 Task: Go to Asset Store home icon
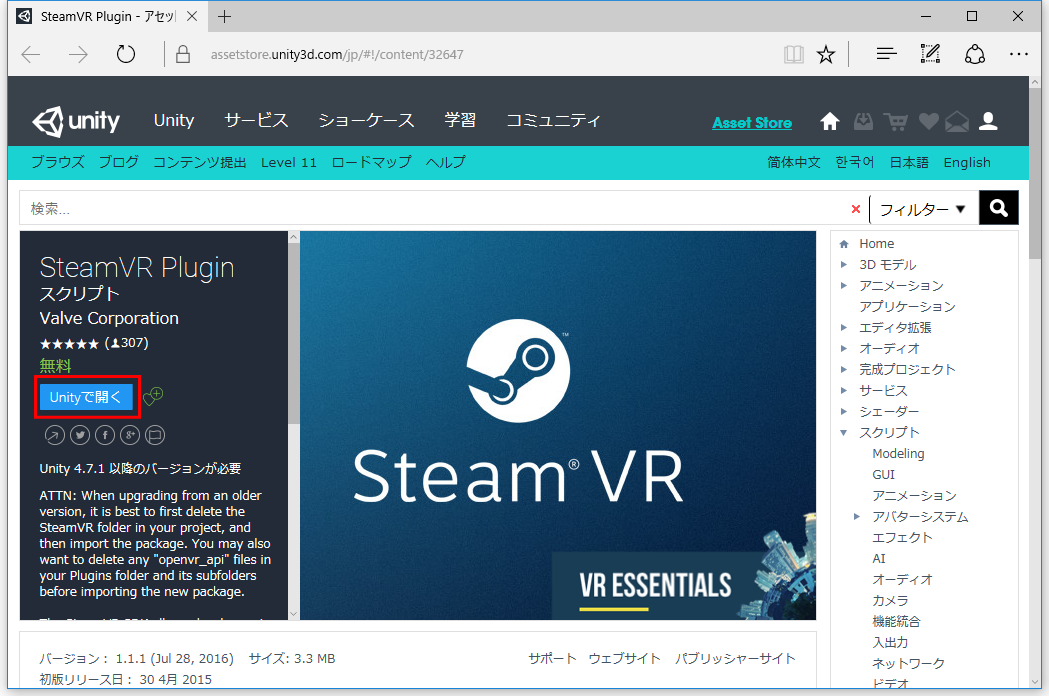click(x=830, y=121)
